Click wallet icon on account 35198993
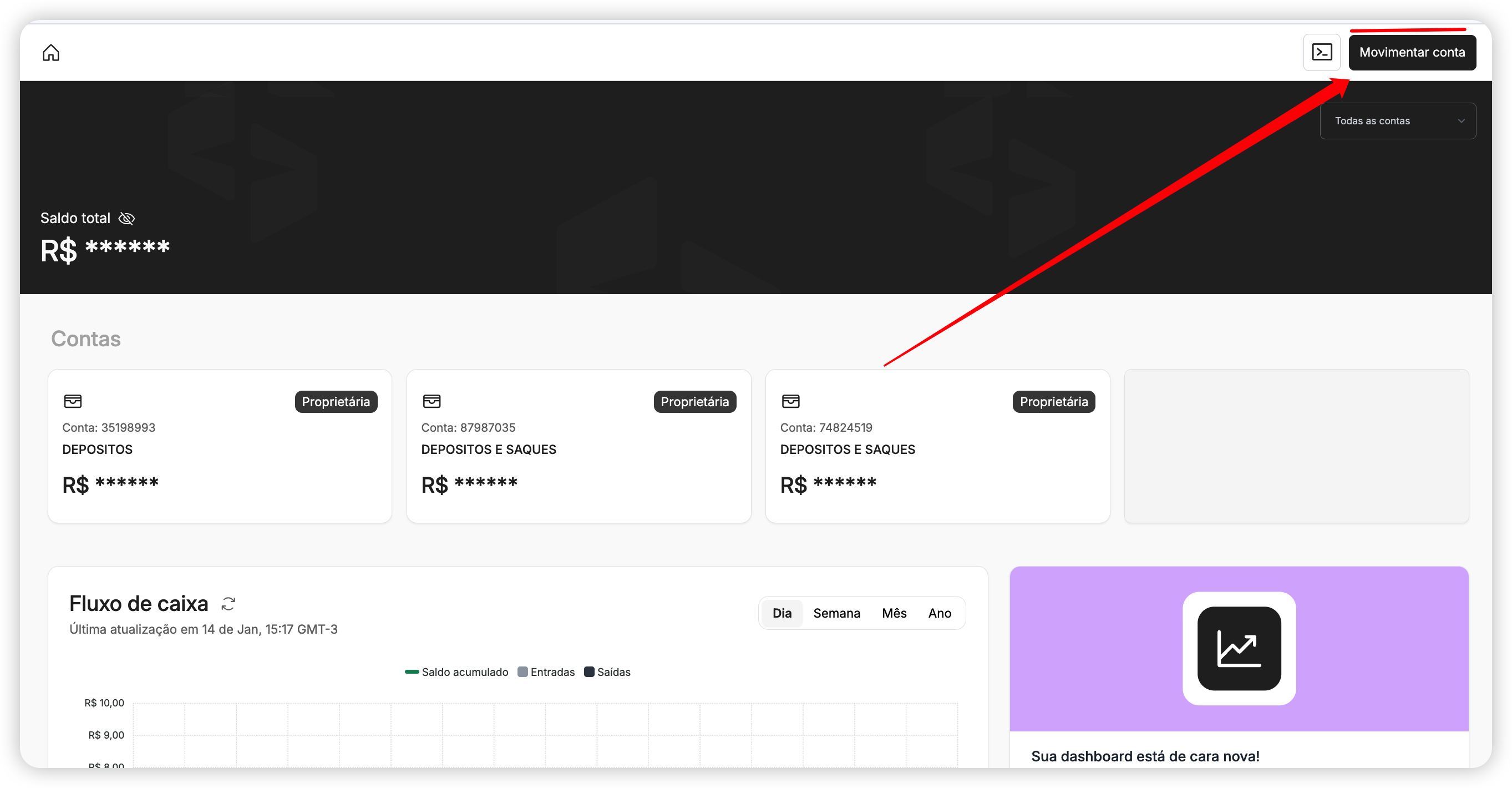This screenshot has width=1512, height=788. [x=73, y=402]
